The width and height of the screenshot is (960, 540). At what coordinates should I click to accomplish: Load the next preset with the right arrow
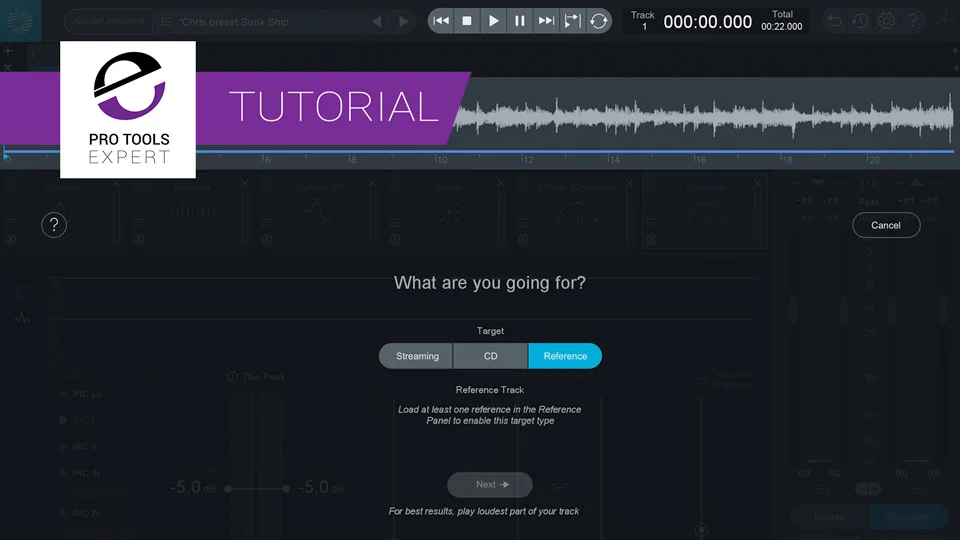point(403,22)
